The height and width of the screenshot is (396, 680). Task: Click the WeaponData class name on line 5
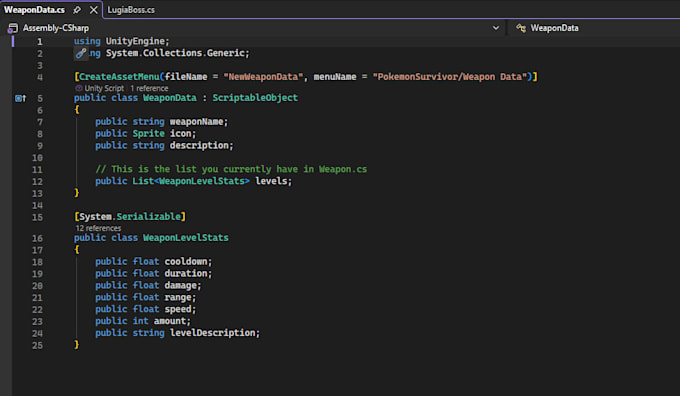(170, 98)
